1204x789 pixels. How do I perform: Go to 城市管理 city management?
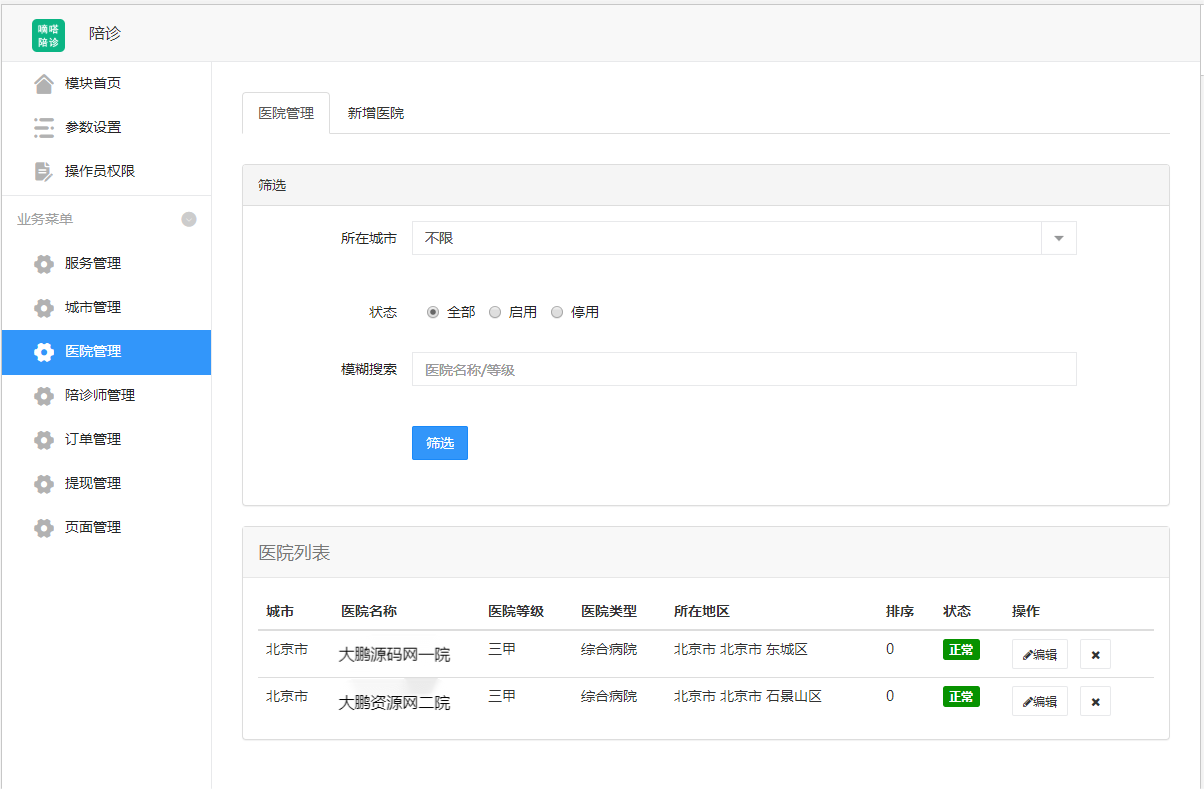click(91, 307)
